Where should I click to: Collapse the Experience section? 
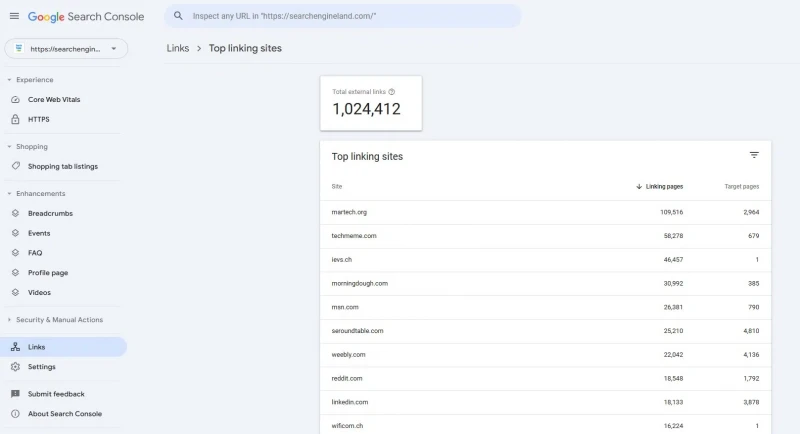pos(9,80)
